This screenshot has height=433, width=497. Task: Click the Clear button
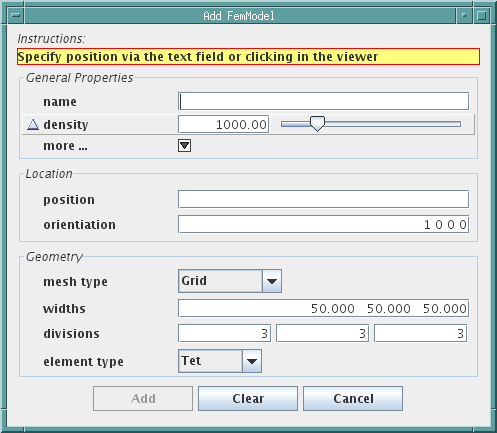[x=248, y=398]
